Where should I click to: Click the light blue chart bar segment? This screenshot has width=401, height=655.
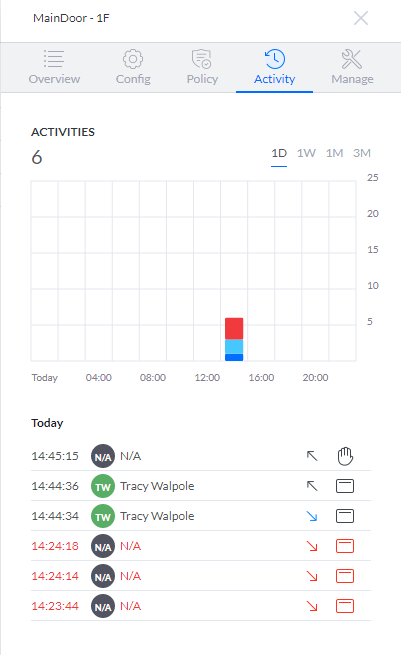(234, 347)
